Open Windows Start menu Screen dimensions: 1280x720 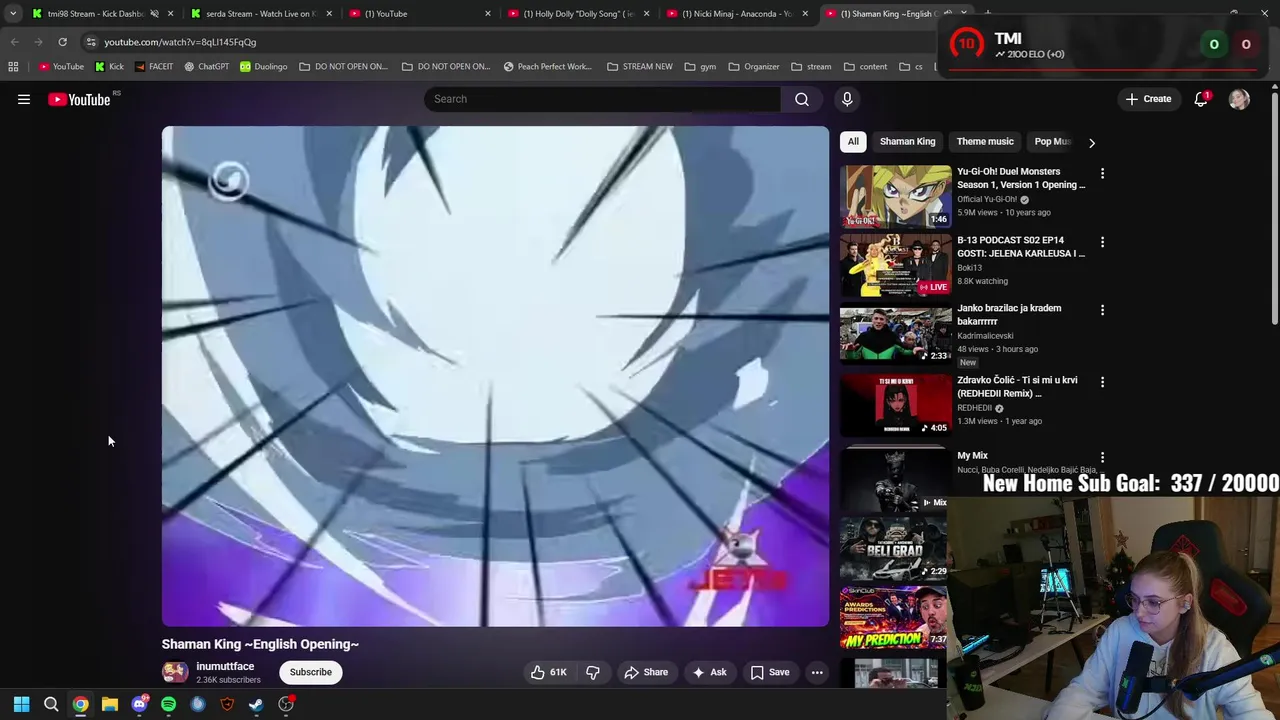click(21, 704)
